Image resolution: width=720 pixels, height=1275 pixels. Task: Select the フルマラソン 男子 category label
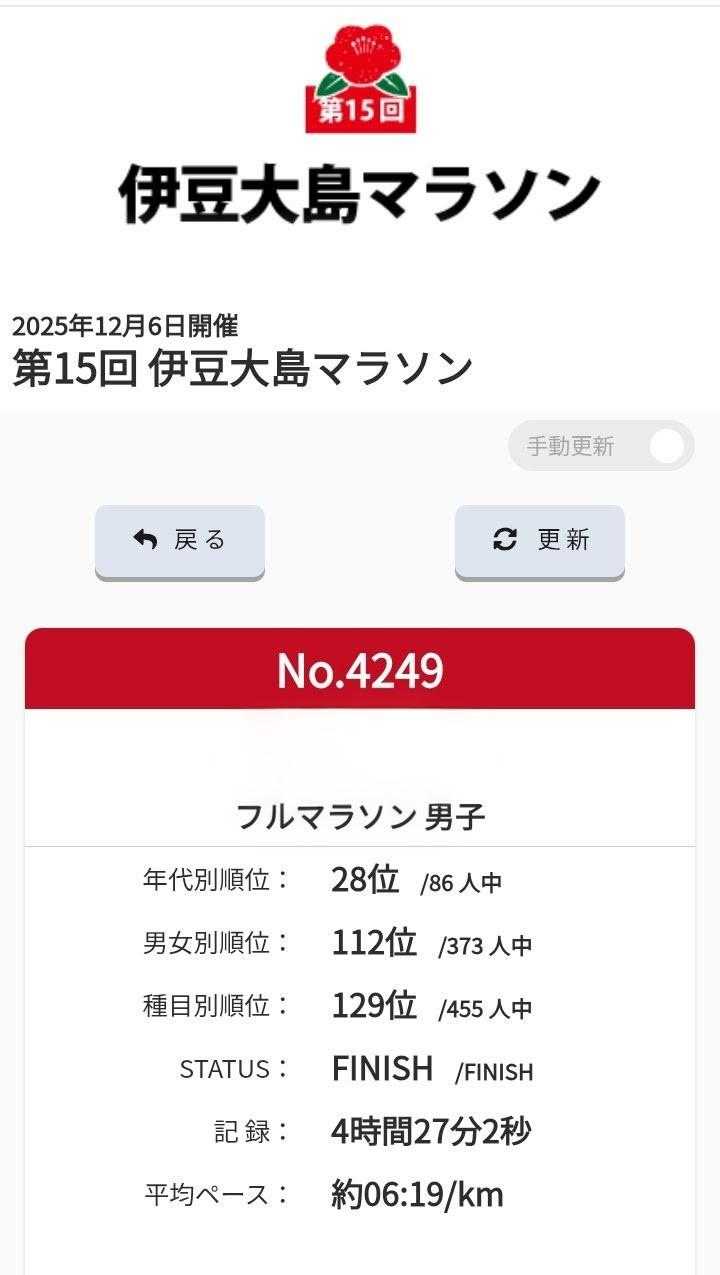pos(360,817)
